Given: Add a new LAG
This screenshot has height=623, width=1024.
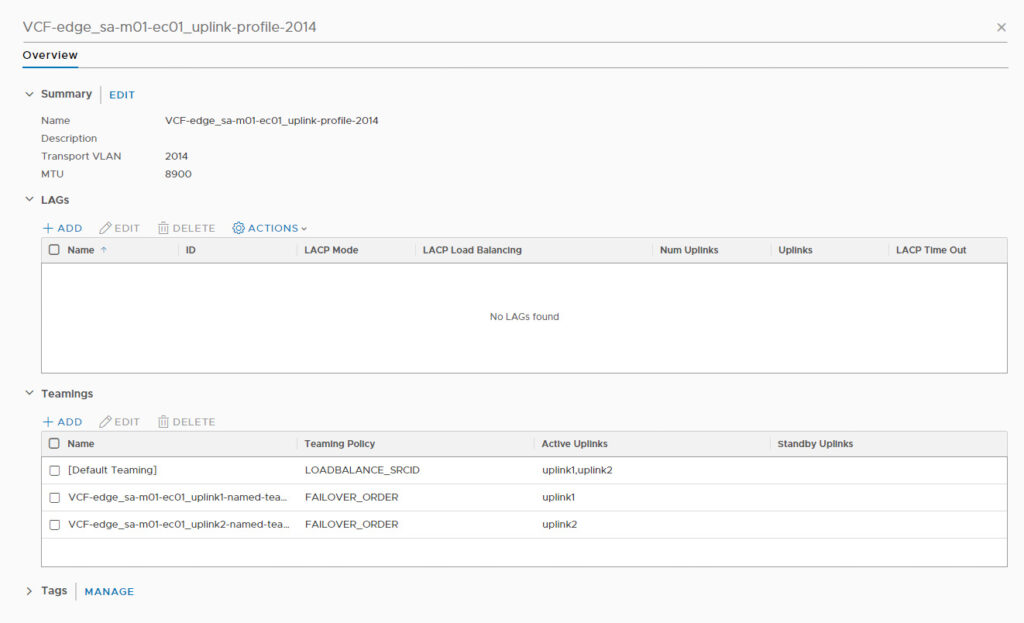Looking at the screenshot, I should point(63,228).
